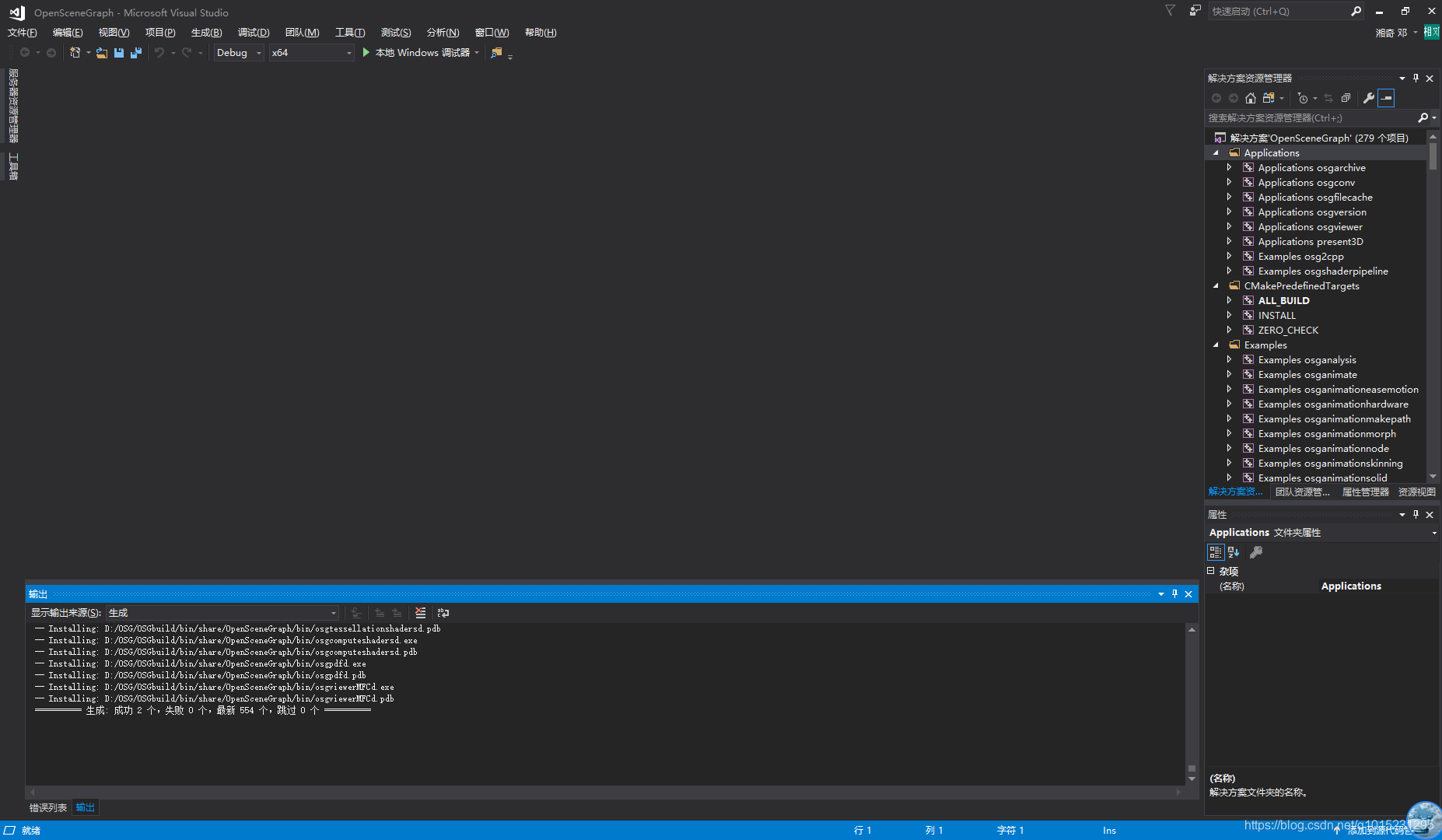
Task: Click the Property Pages wrench in Properties panel
Action: [1255, 552]
